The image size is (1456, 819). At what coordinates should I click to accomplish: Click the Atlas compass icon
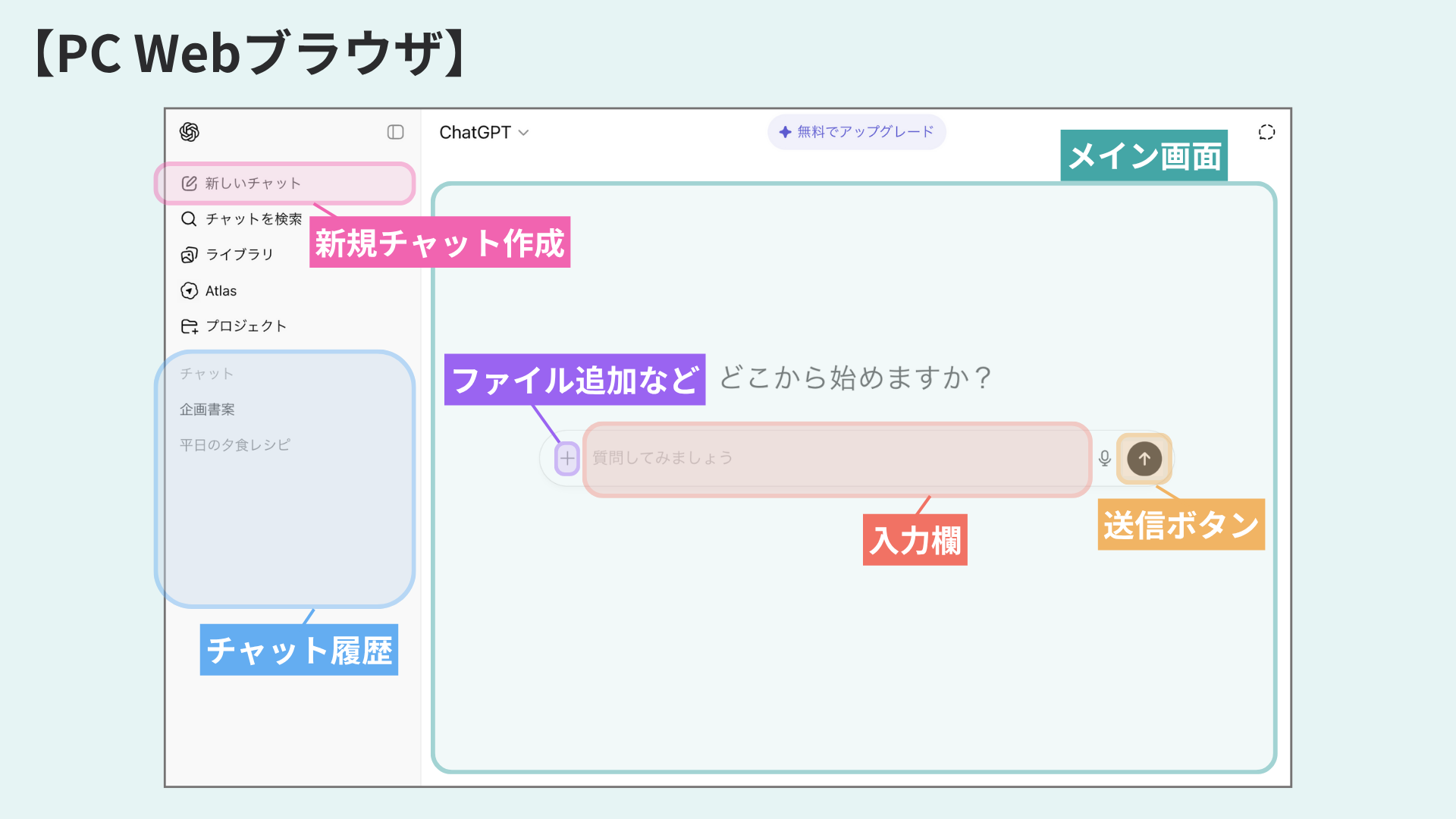coord(189,291)
